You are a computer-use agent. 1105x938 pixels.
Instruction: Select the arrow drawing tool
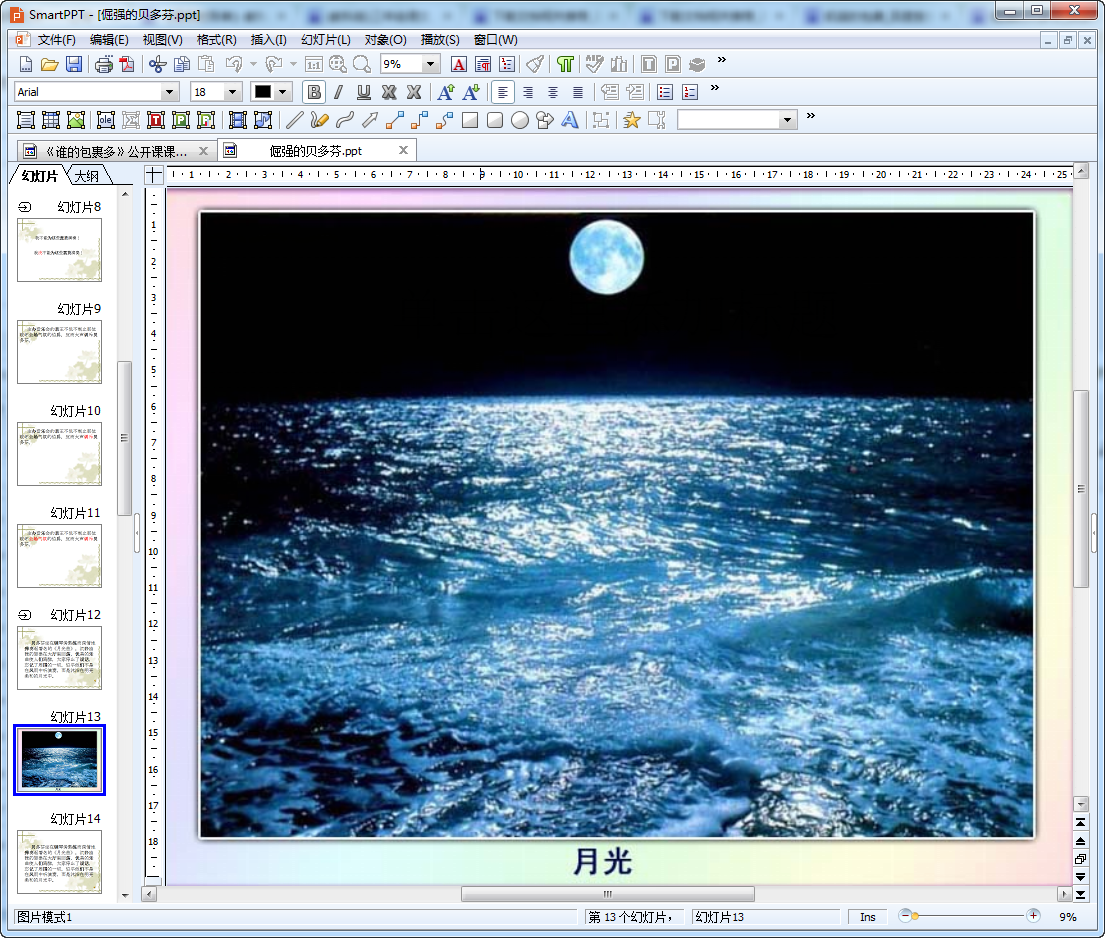pos(369,120)
